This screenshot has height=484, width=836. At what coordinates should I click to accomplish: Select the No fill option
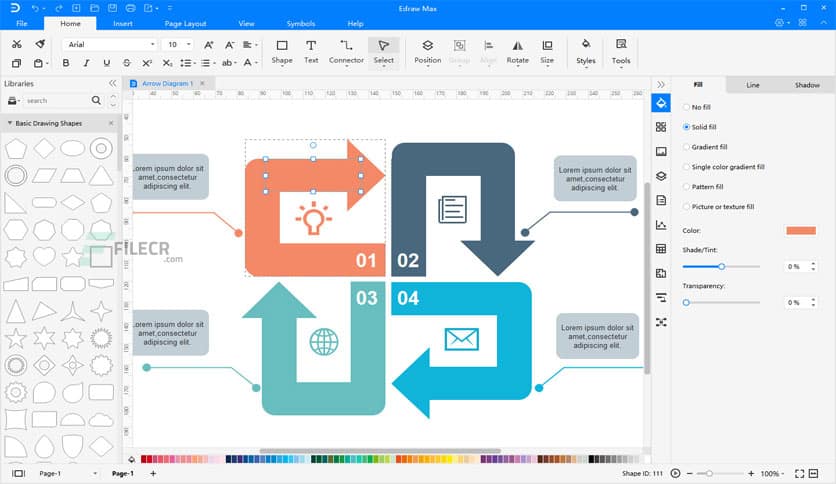click(697, 107)
